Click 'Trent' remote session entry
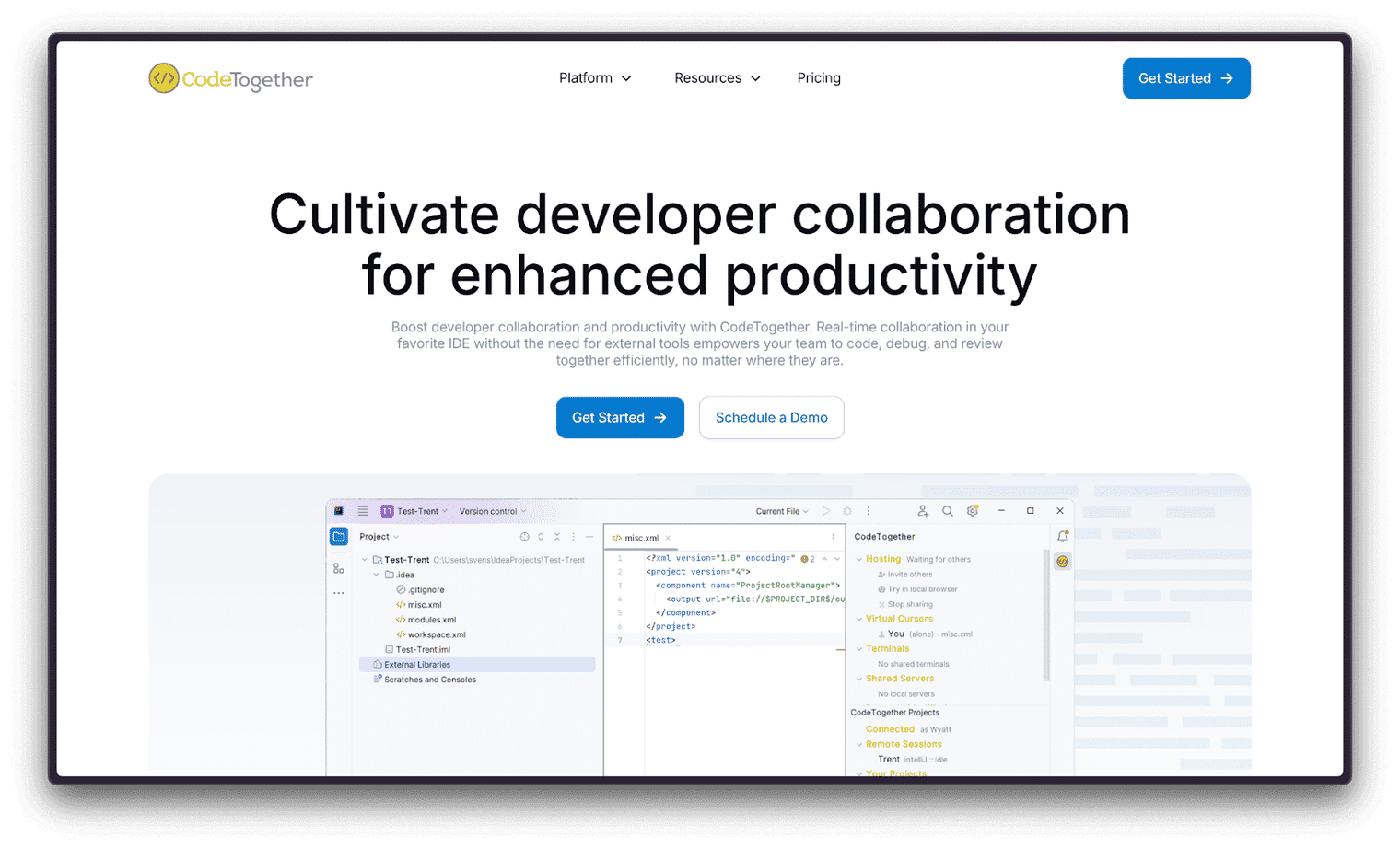This screenshot has width=1400, height=849. [x=913, y=760]
